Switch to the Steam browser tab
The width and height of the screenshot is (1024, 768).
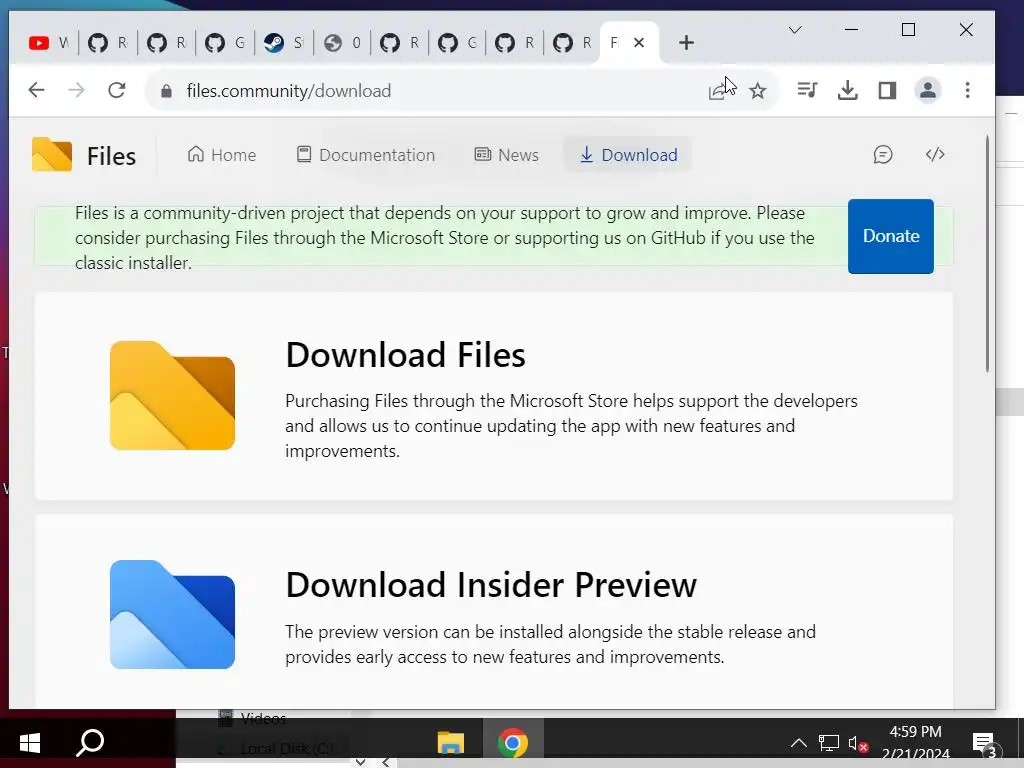(x=283, y=43)
